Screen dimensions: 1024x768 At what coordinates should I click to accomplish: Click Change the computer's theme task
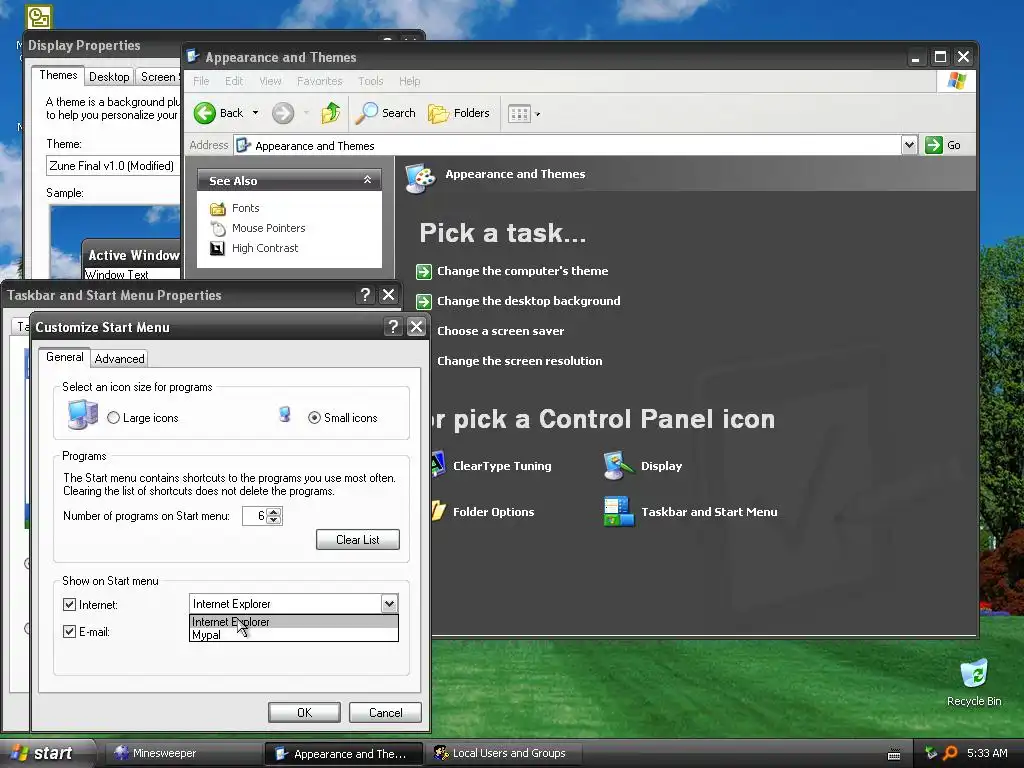click(522, 271)
